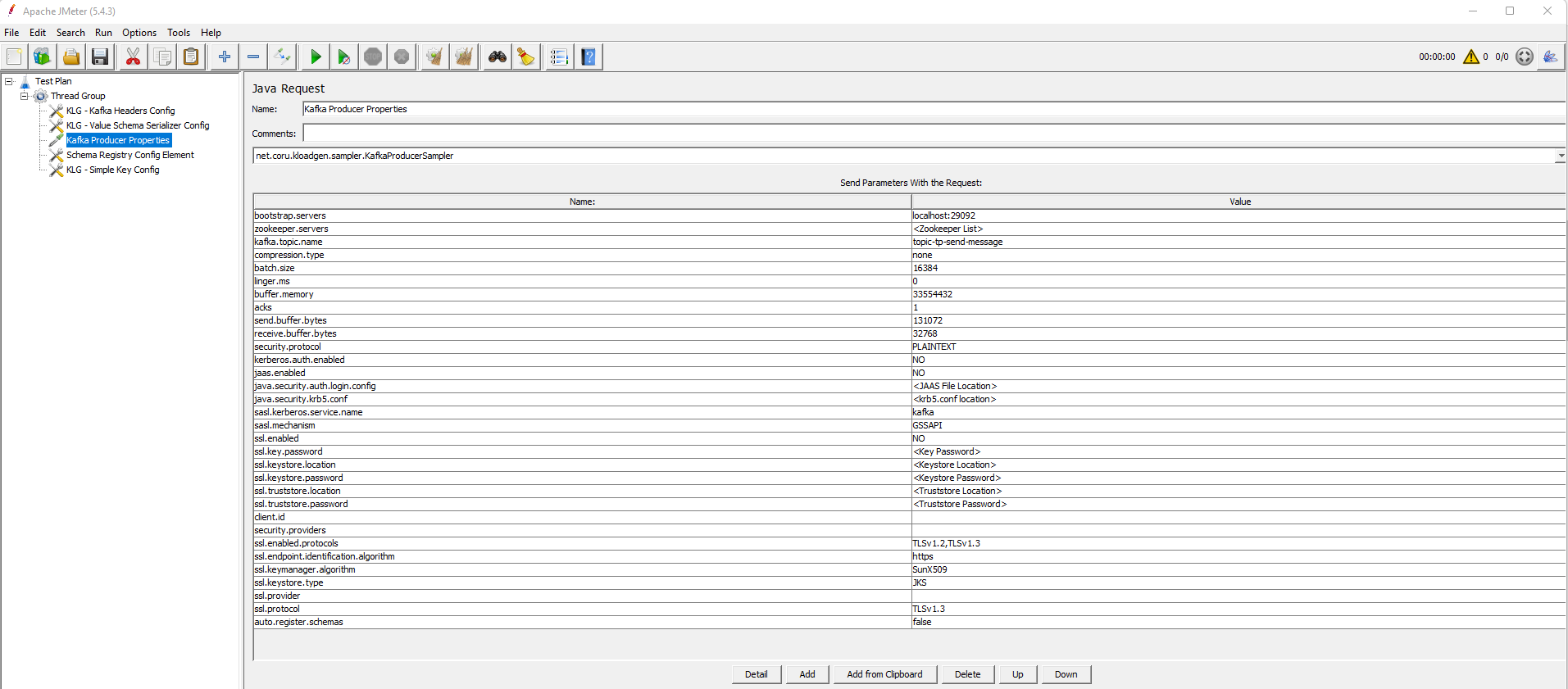Select KLG - Value Schema Serializer Config node
The height and width of the screenshot is (689, 1568).
click(x=138, y=125)
